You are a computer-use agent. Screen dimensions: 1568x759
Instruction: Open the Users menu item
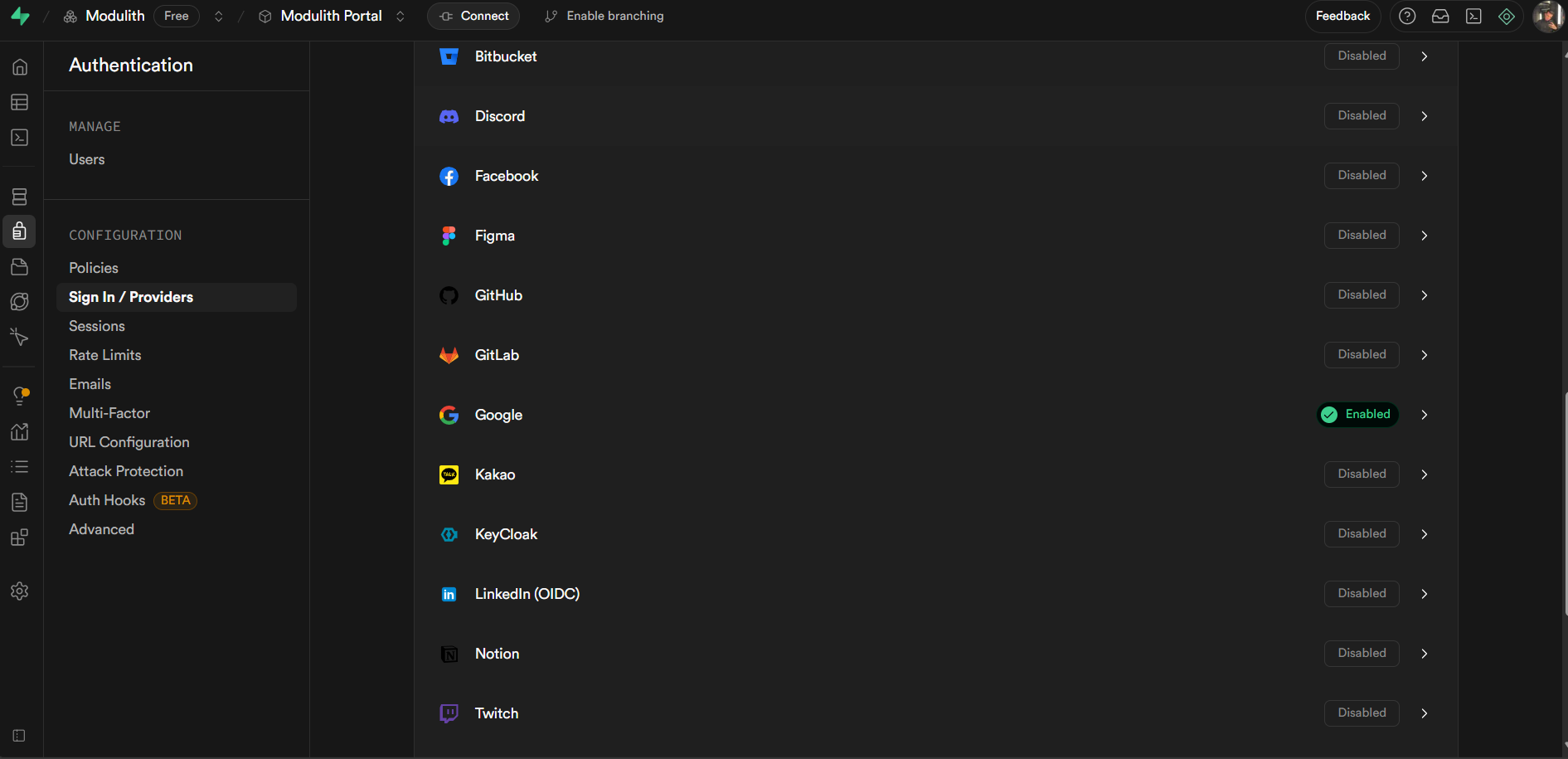click(87, 159)
